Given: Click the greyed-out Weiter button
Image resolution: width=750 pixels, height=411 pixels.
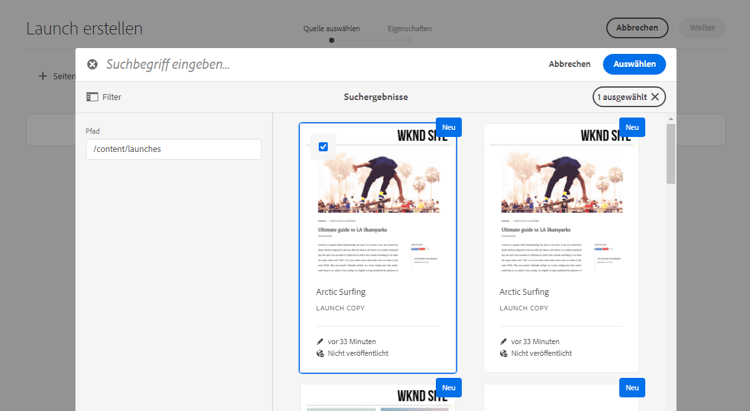Looking at the screenshot, I should click(702, 28).
